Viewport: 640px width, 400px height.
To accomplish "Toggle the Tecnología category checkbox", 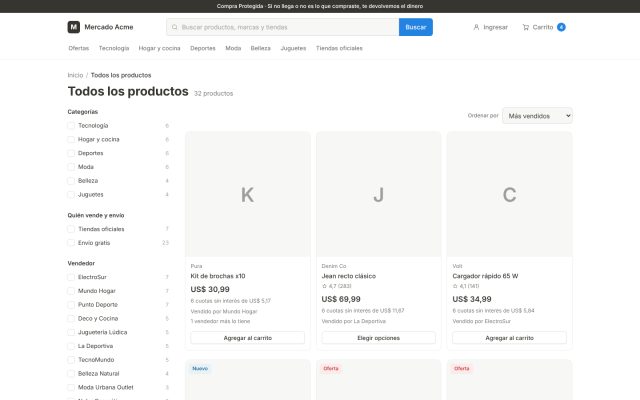I will 71,126.
